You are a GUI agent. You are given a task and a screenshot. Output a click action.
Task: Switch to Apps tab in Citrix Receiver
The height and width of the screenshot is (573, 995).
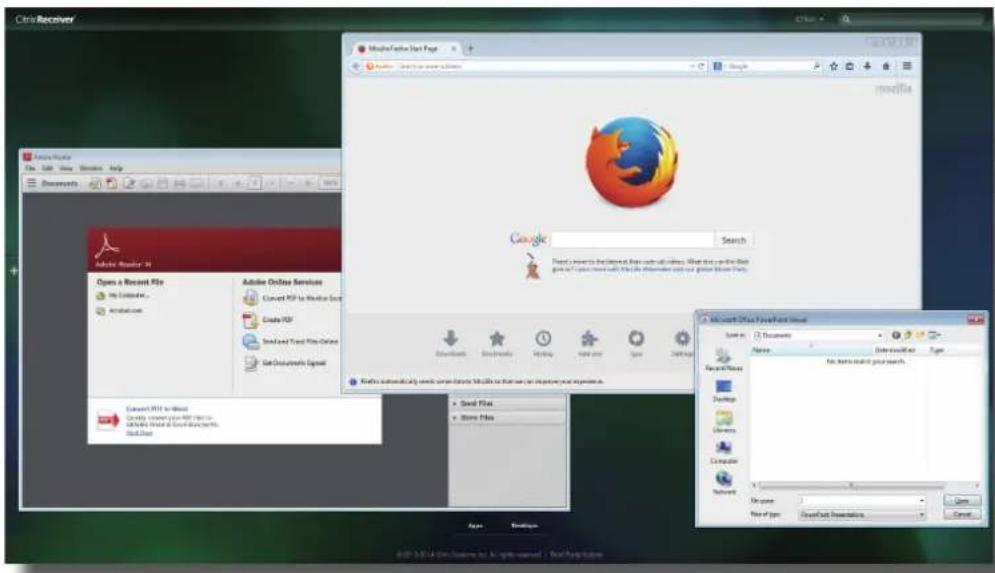pos(475,526)
